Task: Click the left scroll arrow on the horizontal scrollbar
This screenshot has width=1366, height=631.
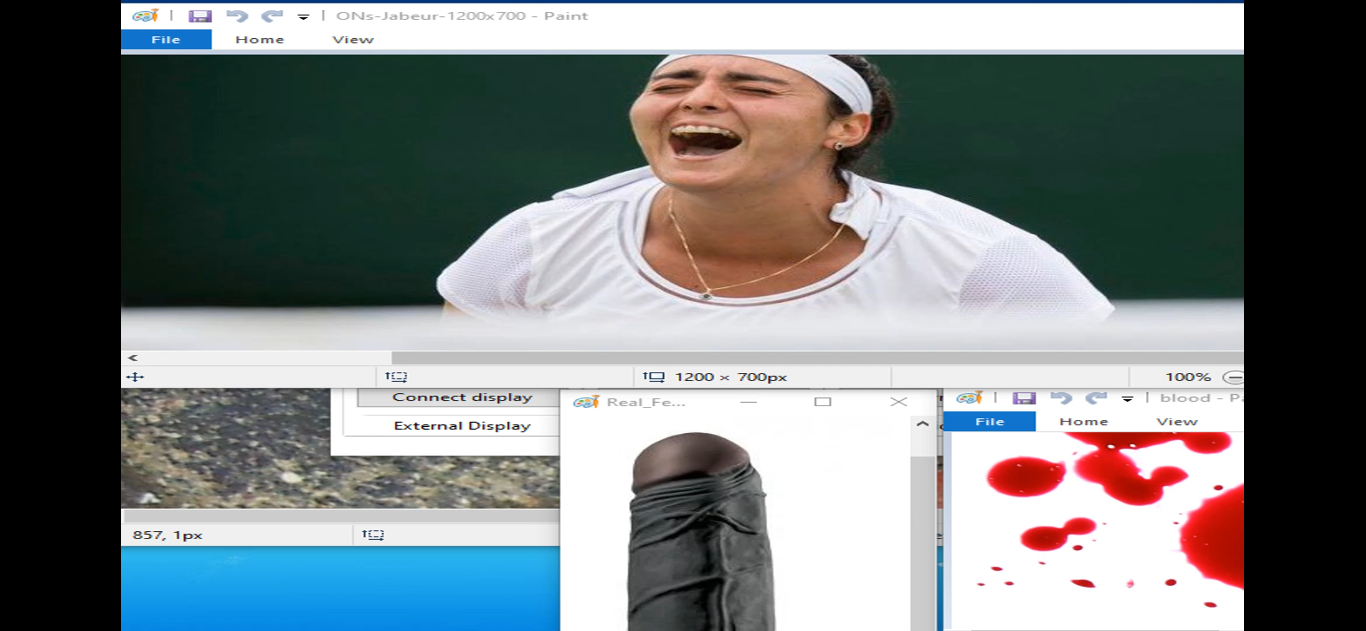Action: tap(132, 358)
